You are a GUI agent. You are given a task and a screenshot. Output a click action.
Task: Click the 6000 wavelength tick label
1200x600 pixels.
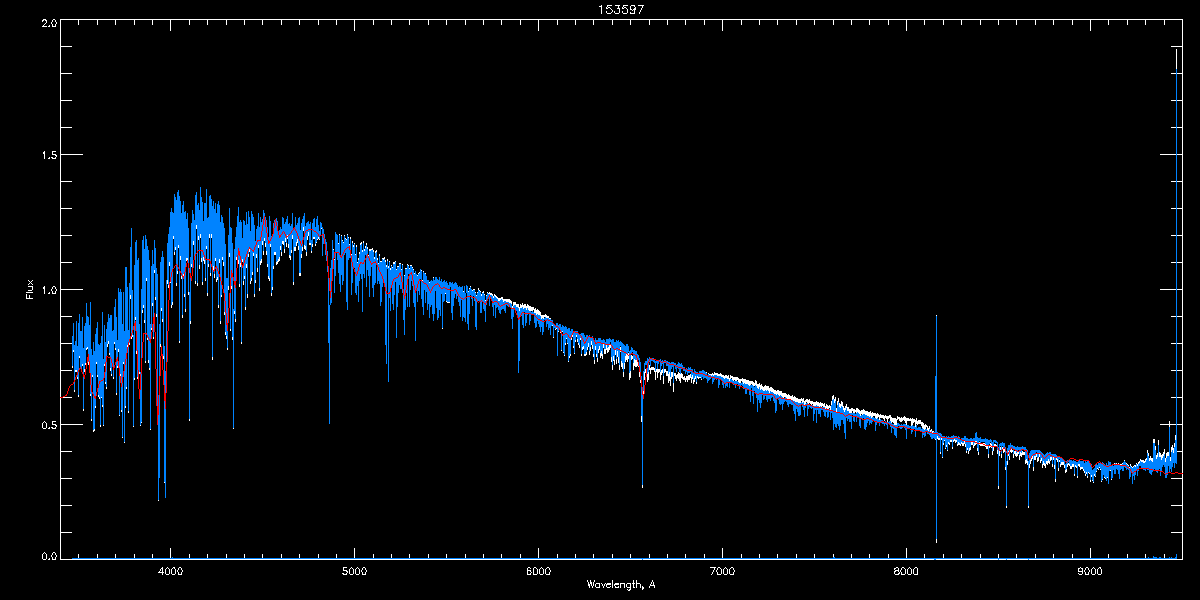point(538,571)
